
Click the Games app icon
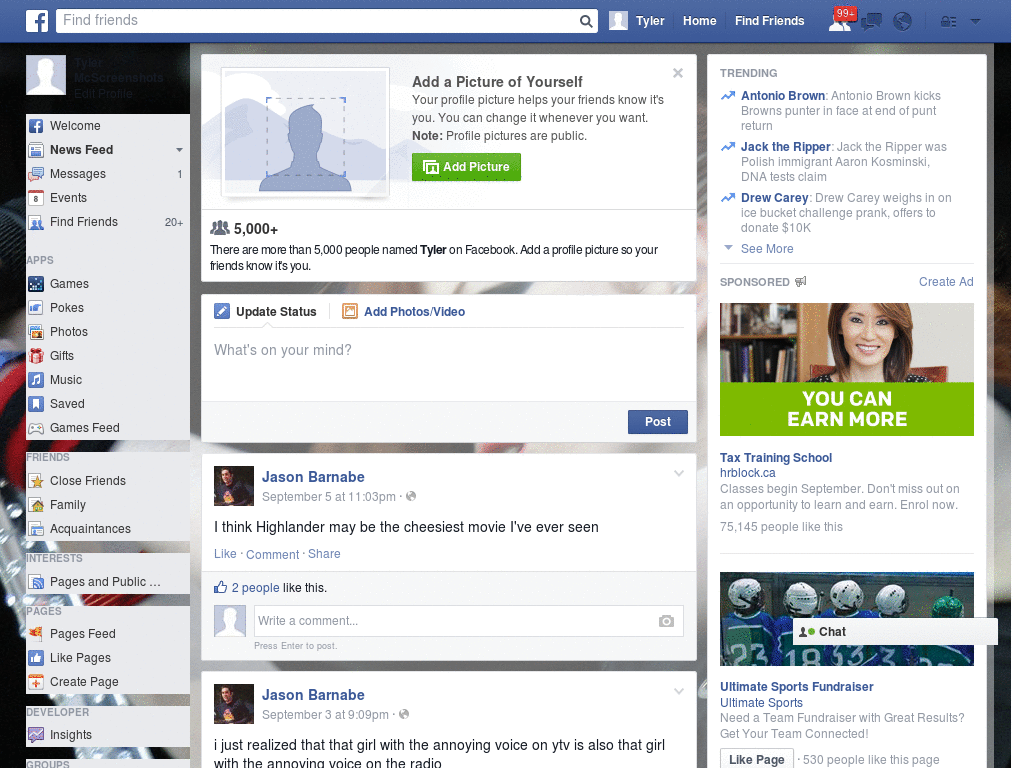(36, 284)
